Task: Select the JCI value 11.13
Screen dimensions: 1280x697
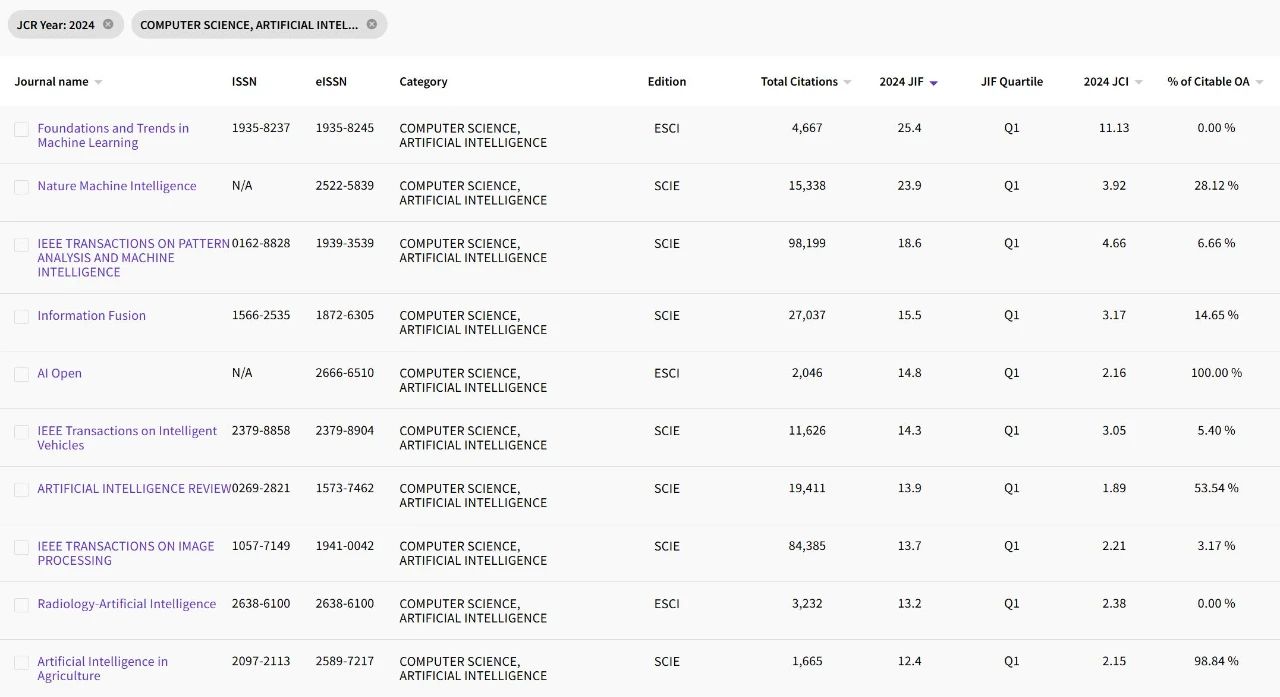Action: (1114, 128)
